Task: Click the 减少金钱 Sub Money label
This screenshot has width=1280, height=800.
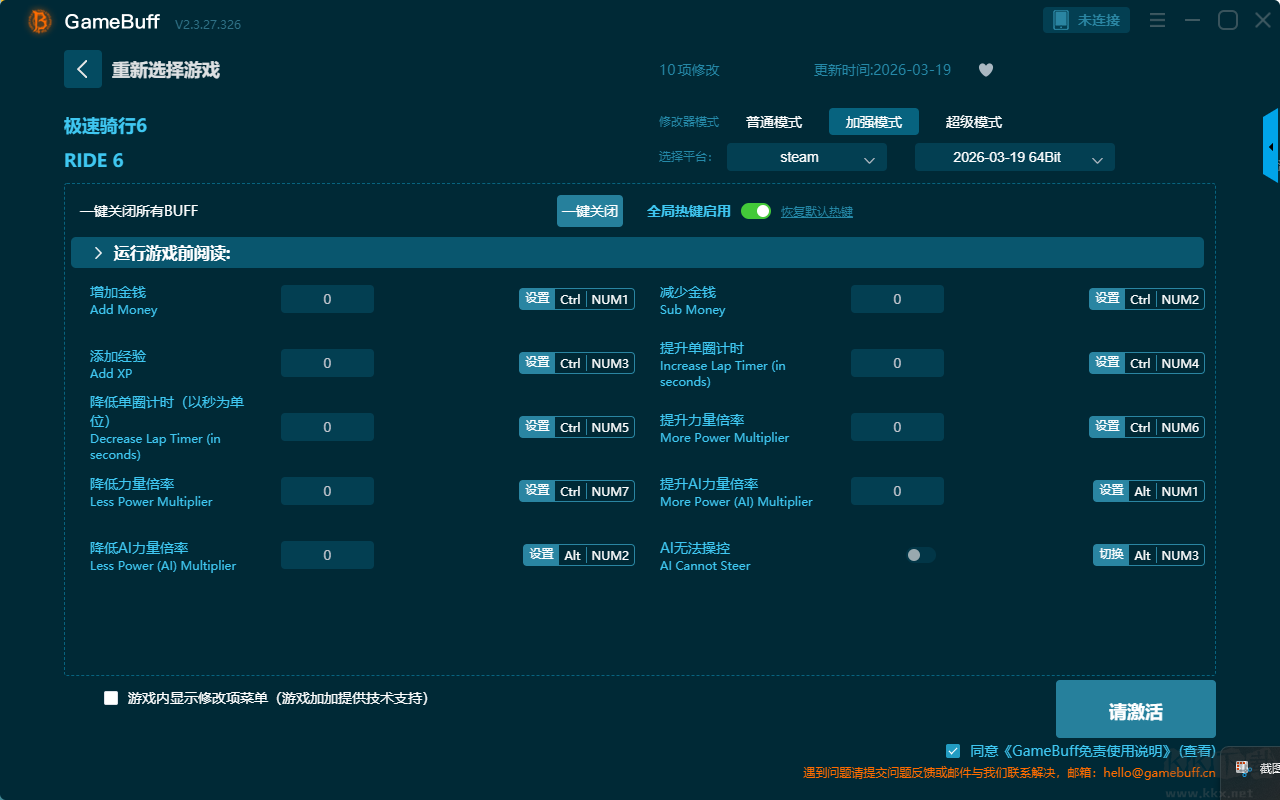Action: click(693, 300)
